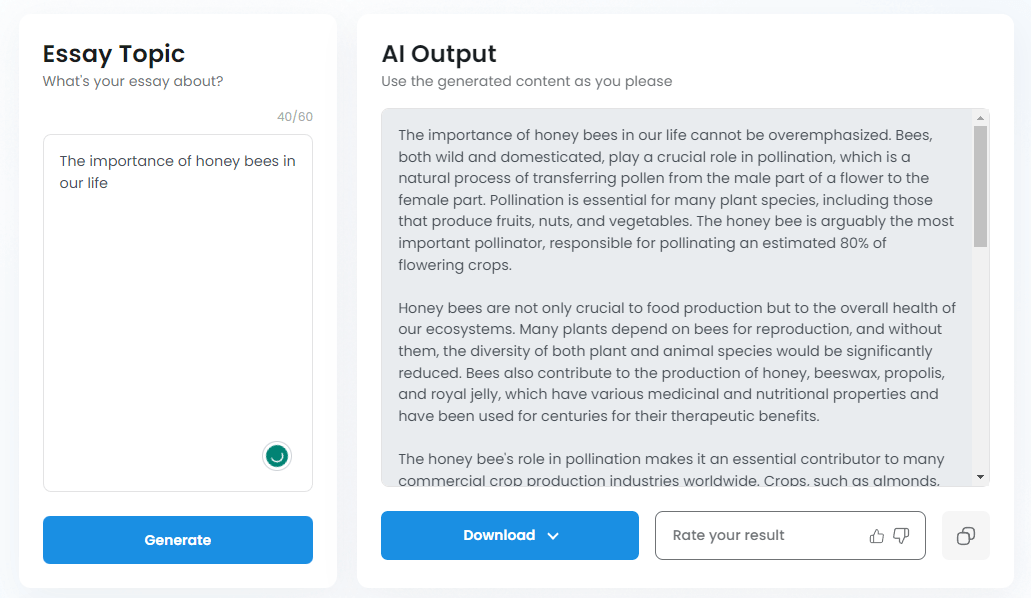
Task: Click the first paragraph about pollination
Action: click(676, 200)
